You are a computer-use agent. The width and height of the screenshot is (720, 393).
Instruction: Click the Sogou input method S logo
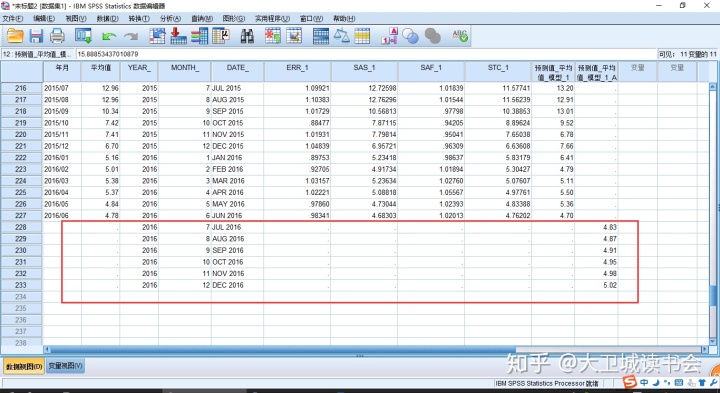pos(630,382)
